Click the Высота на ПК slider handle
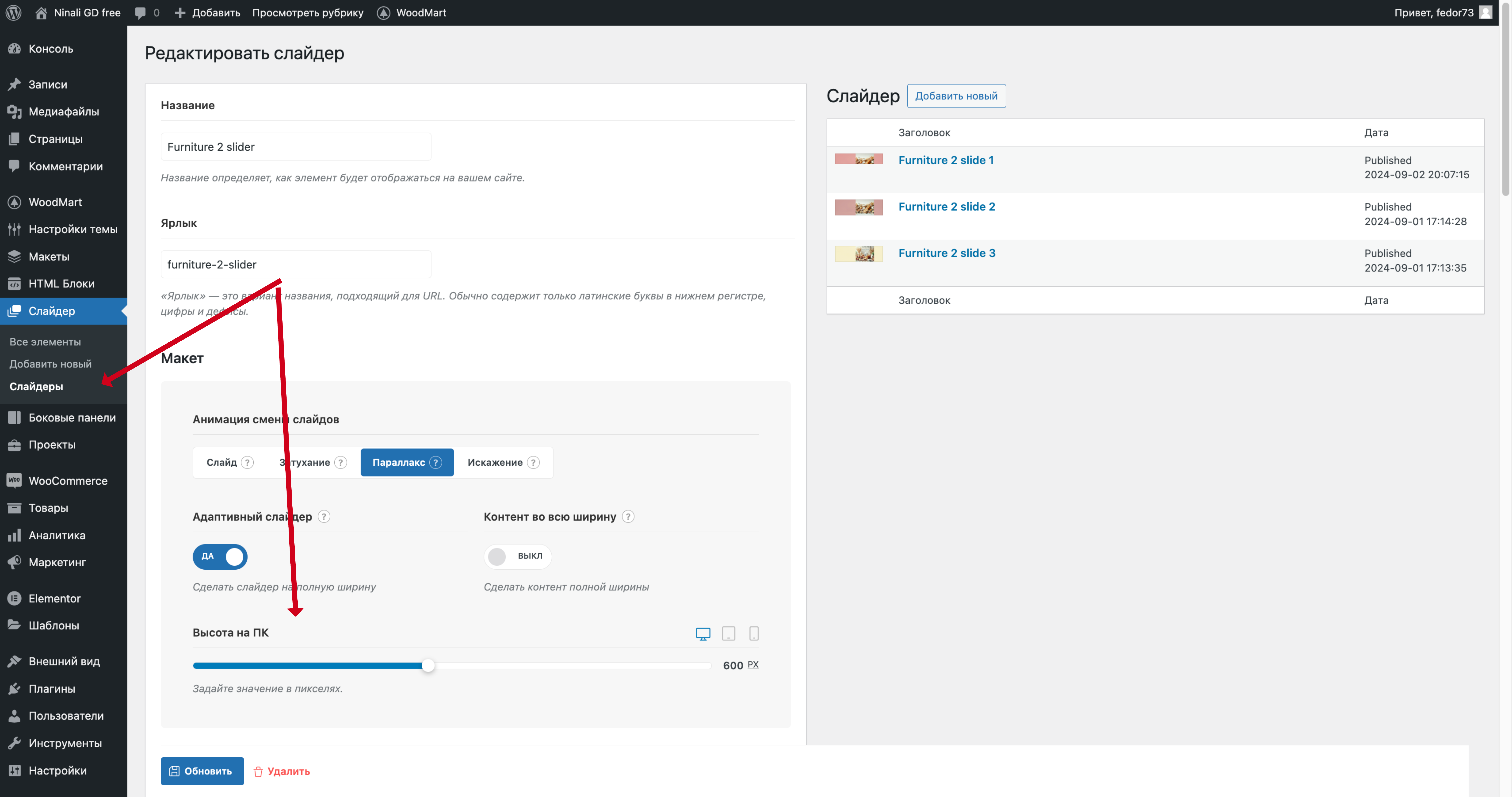This screenshot has height=797, width=1512. click(428, 666)
